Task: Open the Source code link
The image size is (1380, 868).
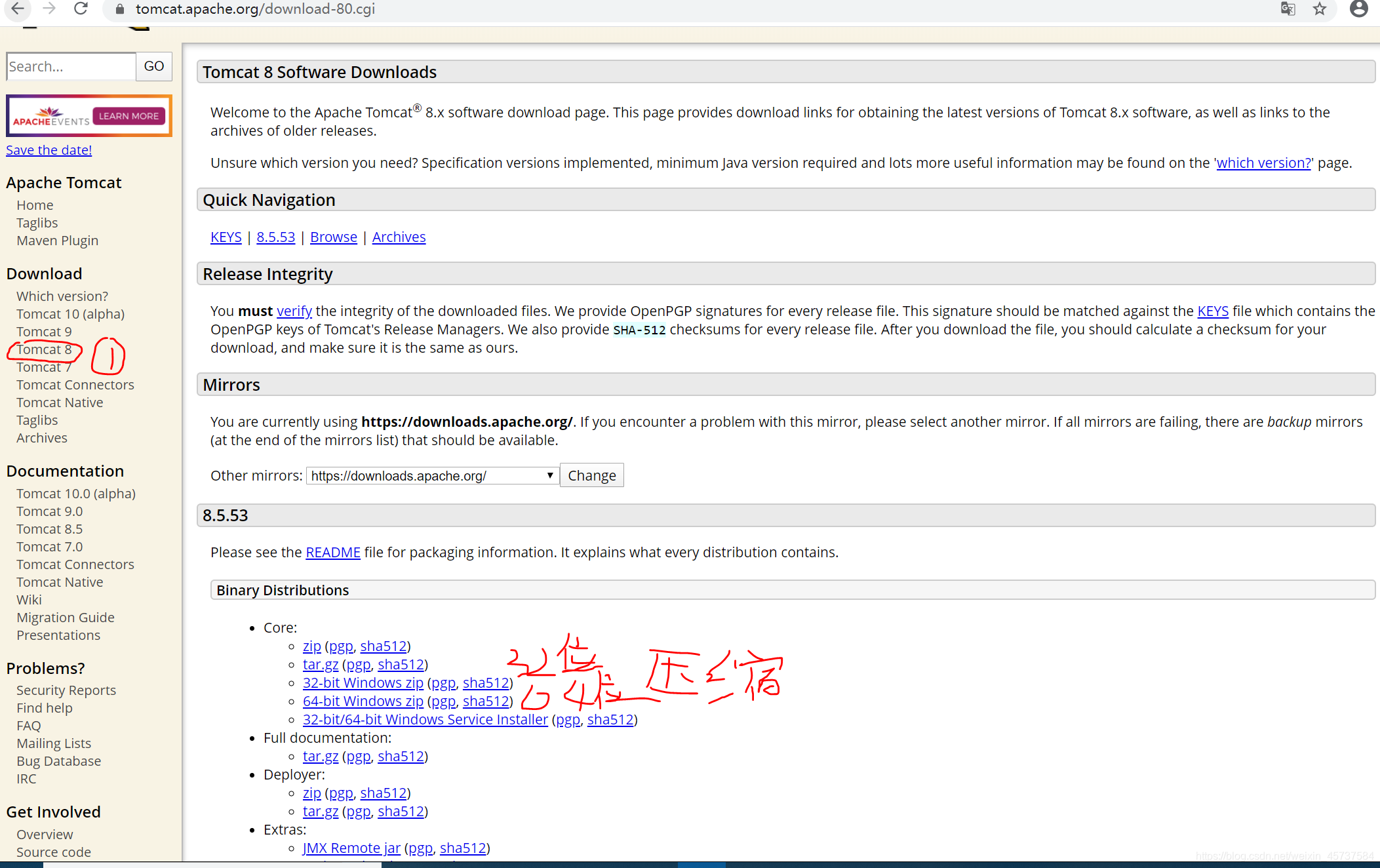Action: 54,852
